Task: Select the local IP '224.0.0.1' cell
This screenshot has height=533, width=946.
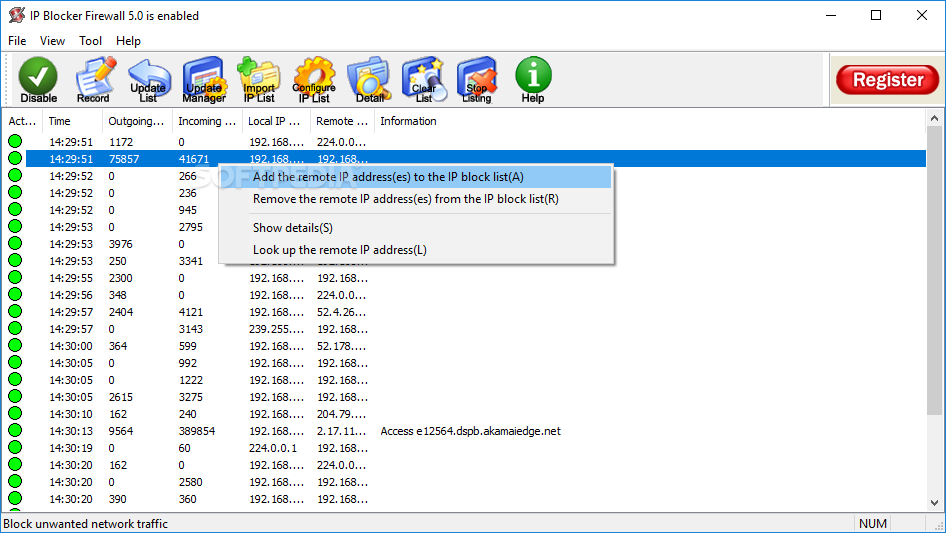Action: [273, 448]
